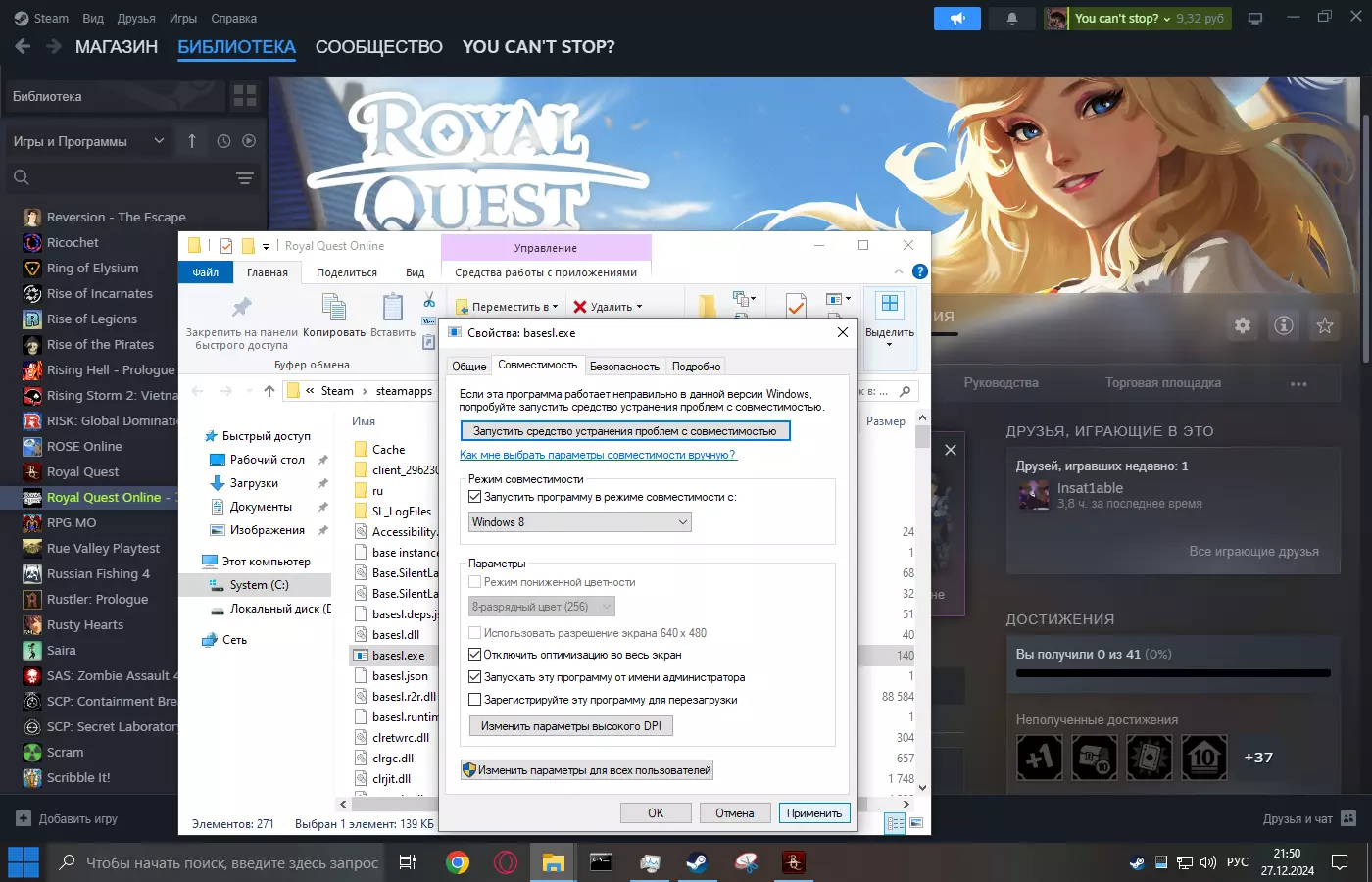
Task: Select Rusty Hearts in library list
Action: [x=85, y=624]
